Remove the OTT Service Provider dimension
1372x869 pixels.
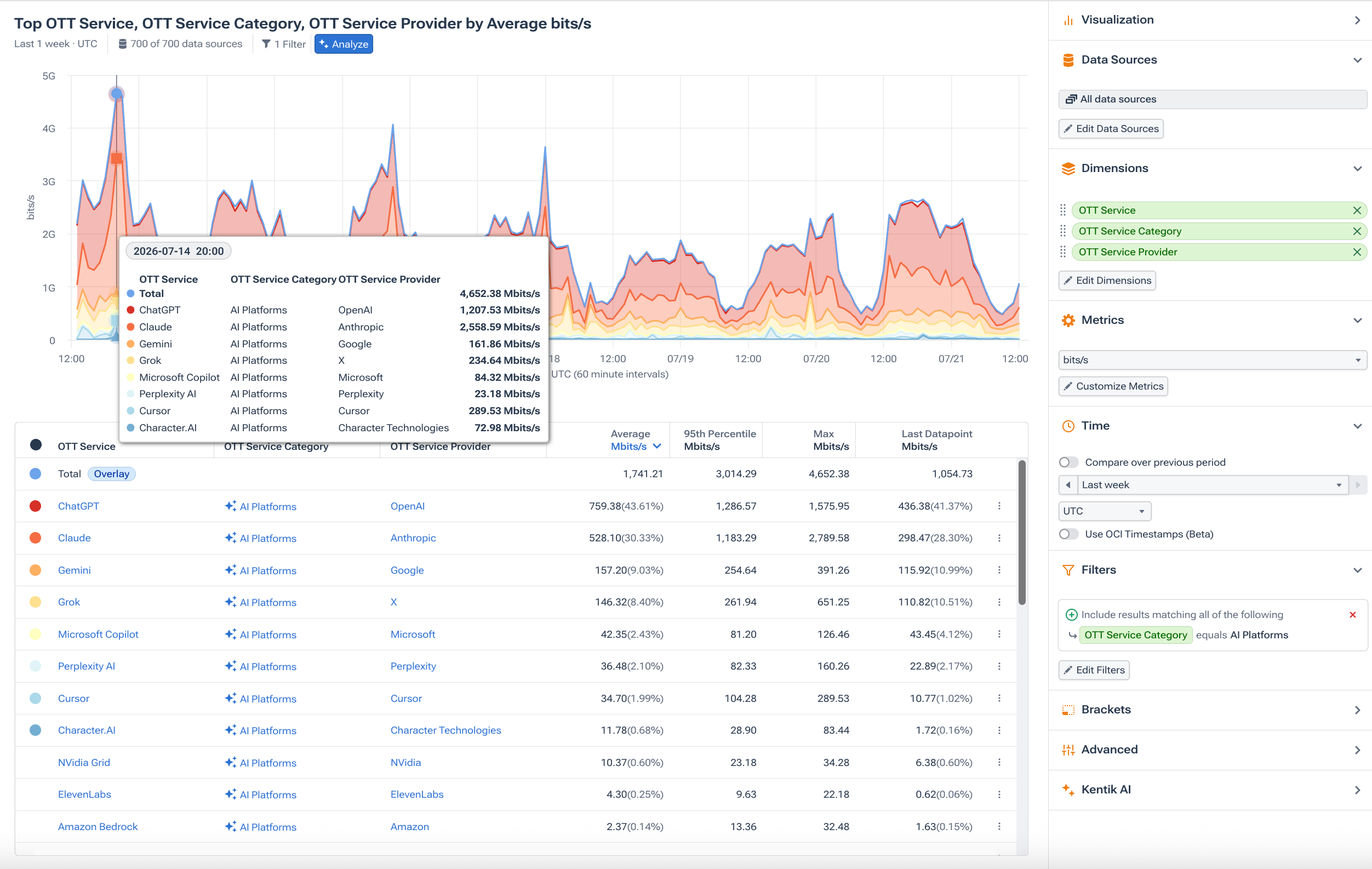1357,252
